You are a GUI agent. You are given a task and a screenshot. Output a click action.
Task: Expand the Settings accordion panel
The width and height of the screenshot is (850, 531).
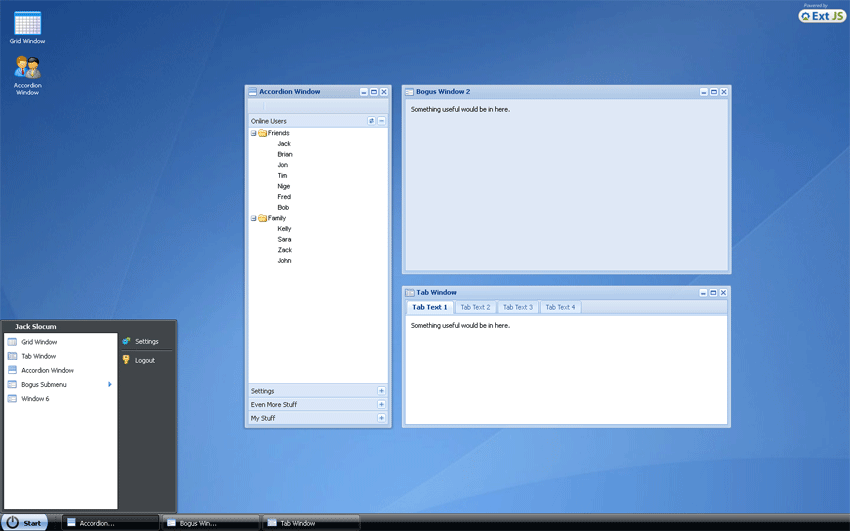381,391
